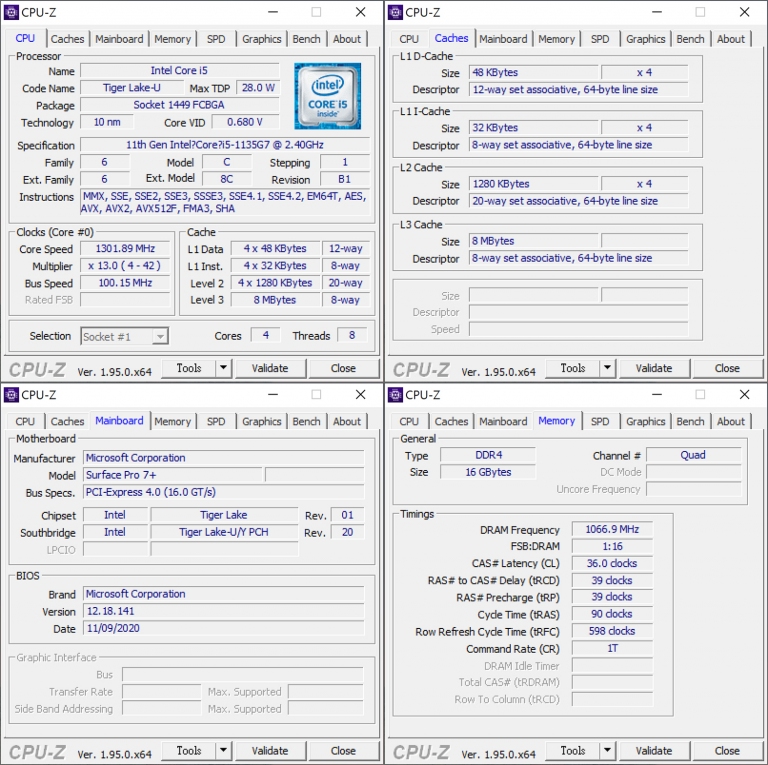Click Close button in the Mainboard window
This screenshot has width=768, height=765.
pyautogui.click(x=343, y=751)
